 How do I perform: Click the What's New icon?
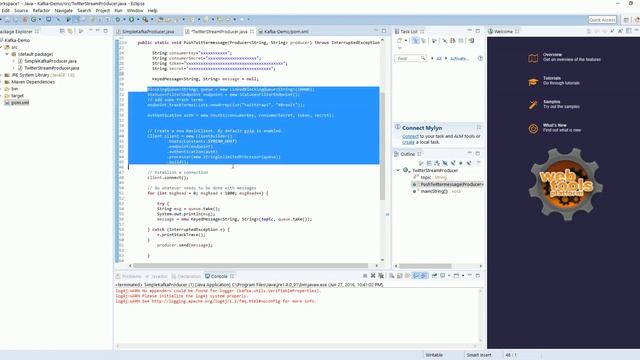533,129
